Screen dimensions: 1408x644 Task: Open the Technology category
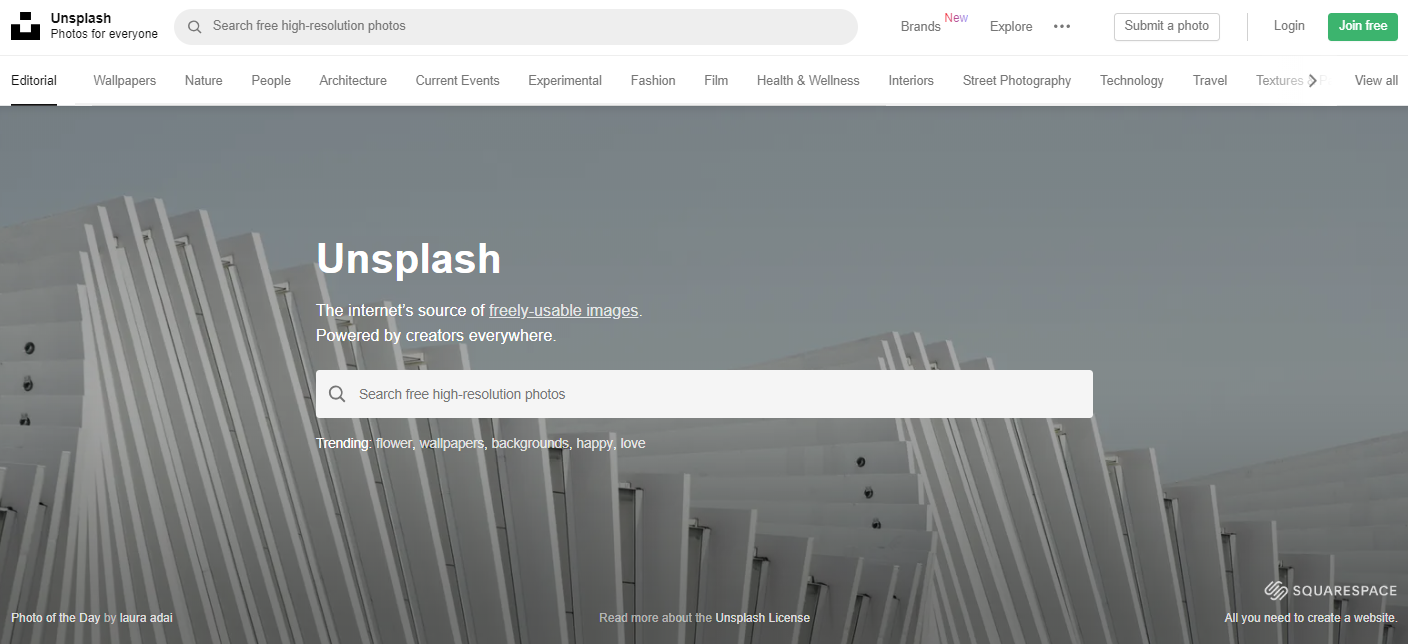[1132, 81]
